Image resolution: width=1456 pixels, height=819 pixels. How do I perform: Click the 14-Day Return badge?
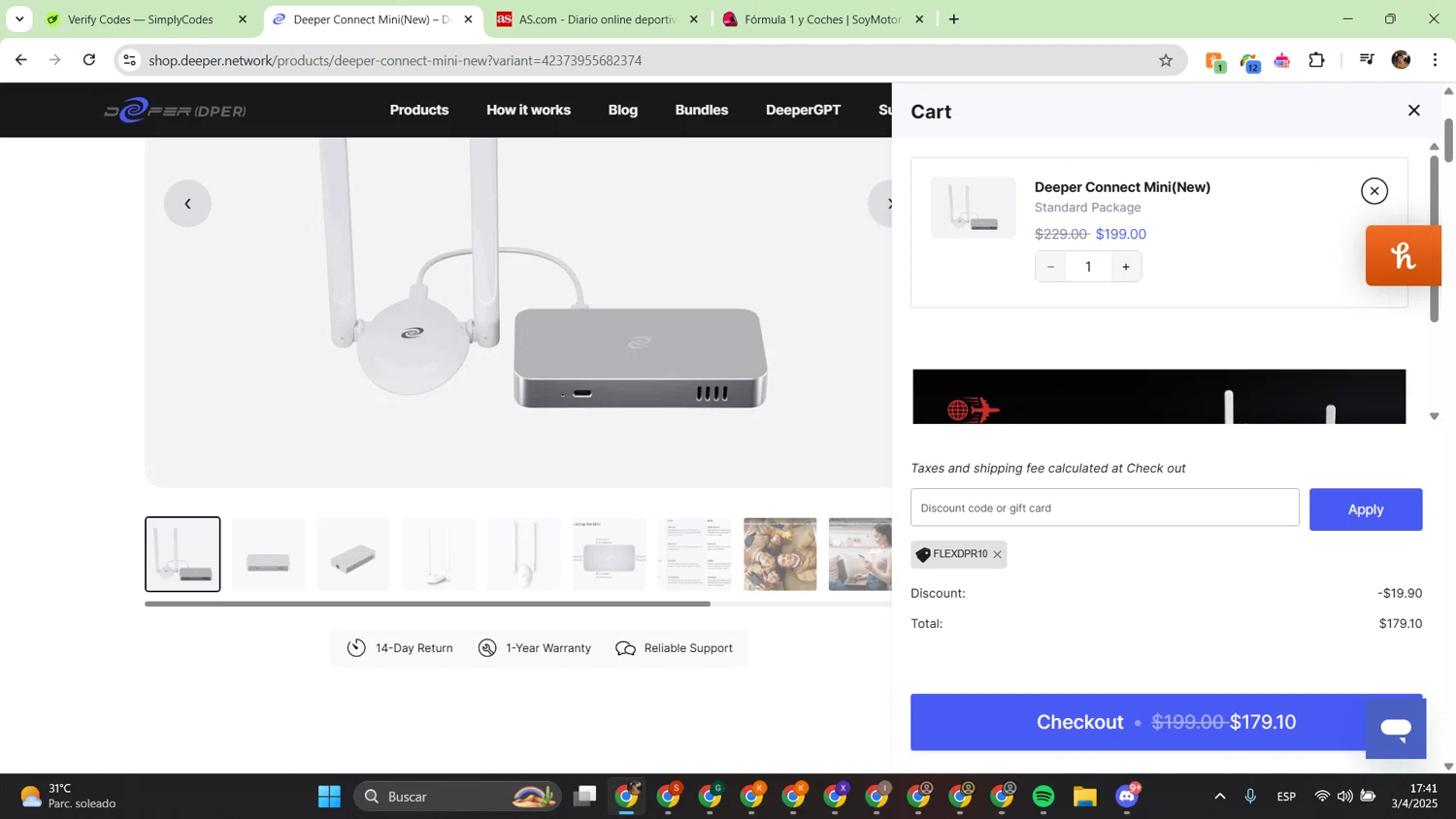pos(400,648)
